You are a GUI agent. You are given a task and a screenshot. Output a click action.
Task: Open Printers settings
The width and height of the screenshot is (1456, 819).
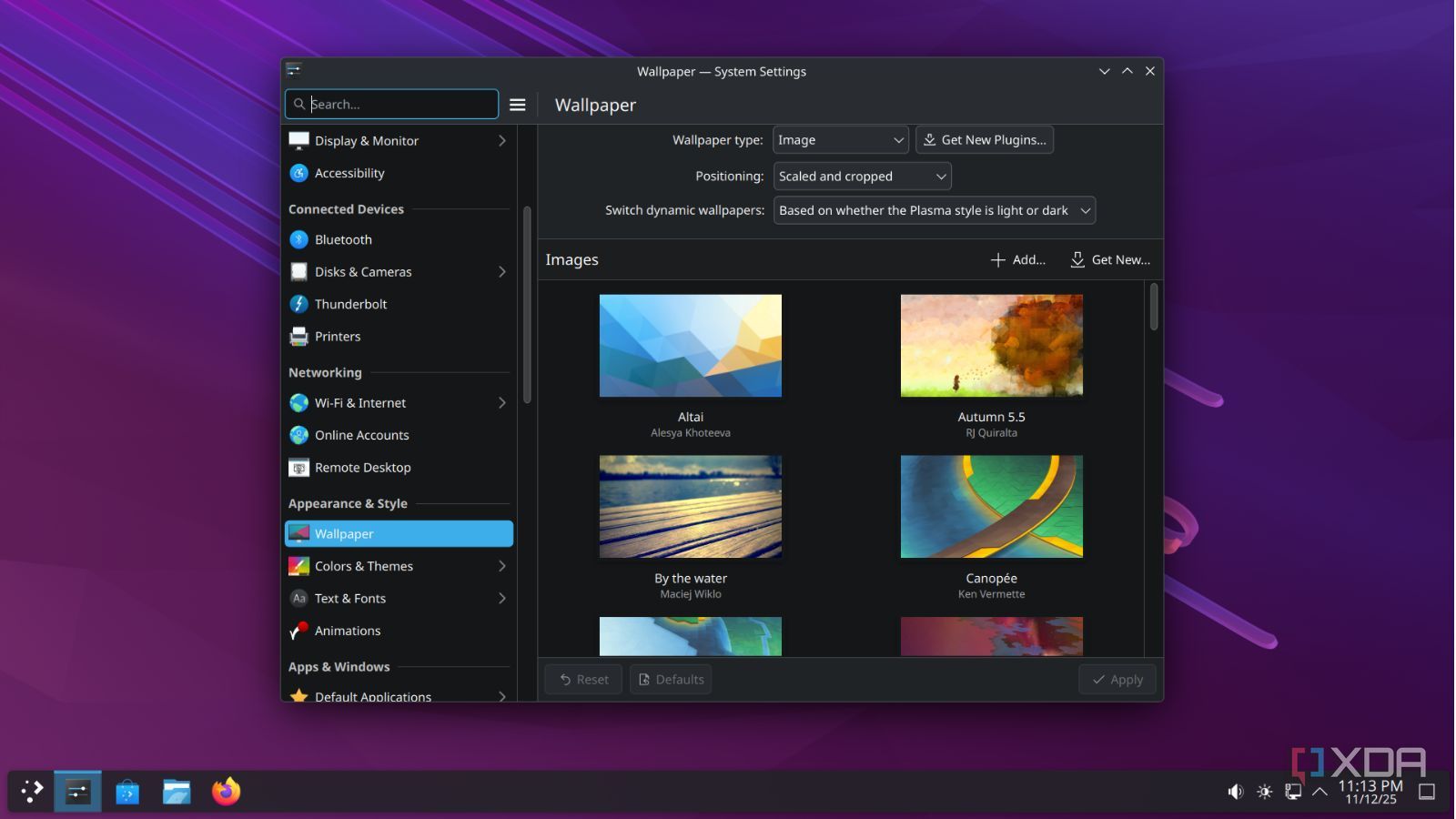399,337
